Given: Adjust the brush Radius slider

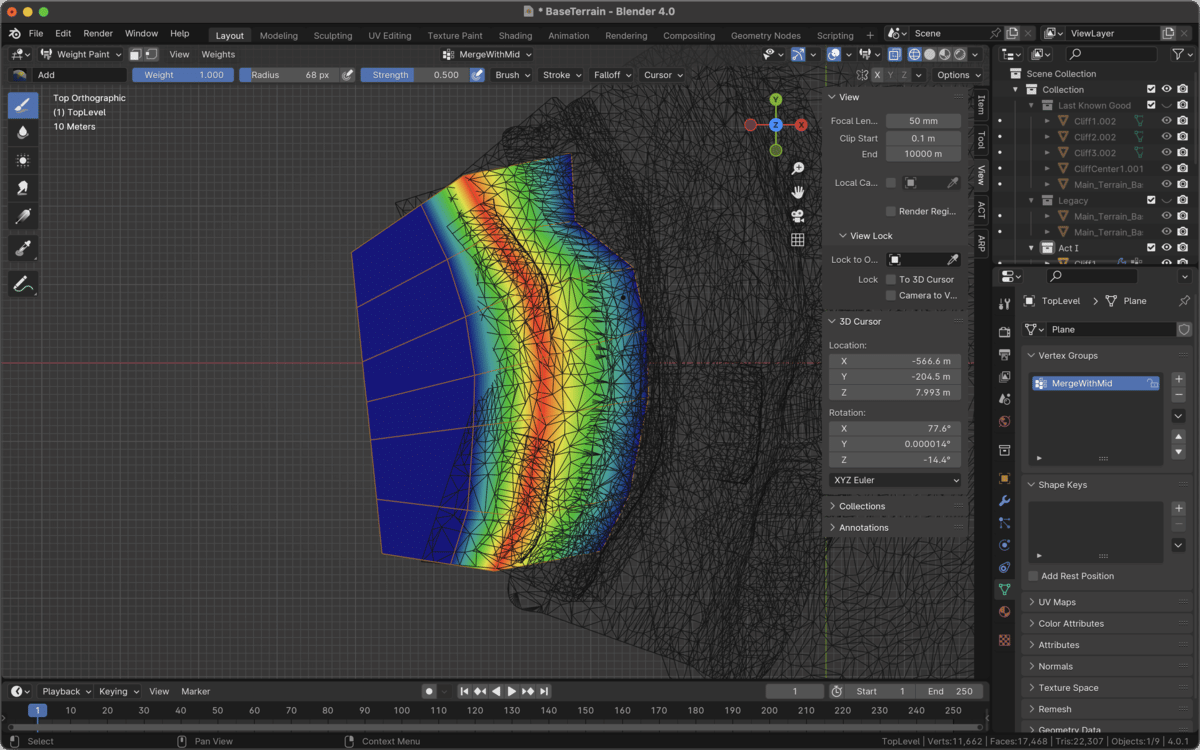Looking at the screenshot, I should (x=289, y=75).
